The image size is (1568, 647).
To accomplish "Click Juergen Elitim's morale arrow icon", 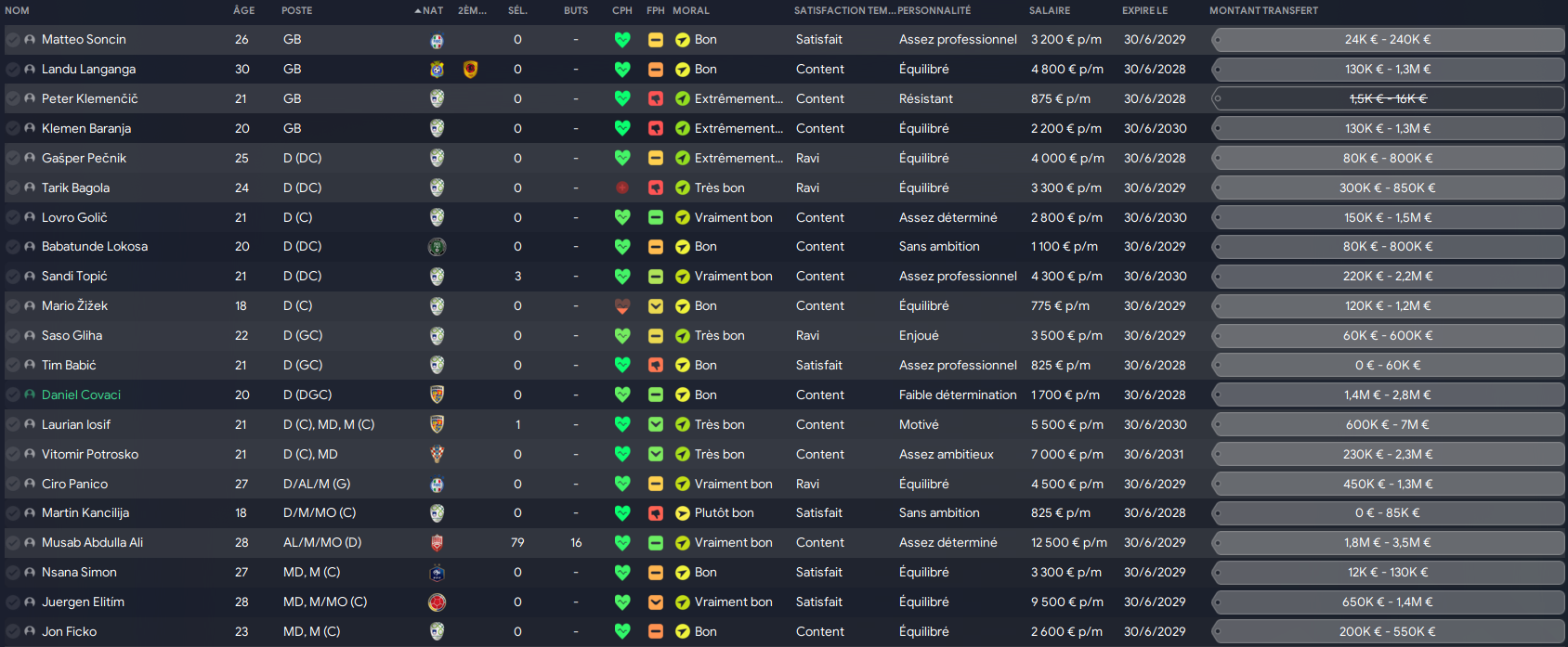I will (683, 602).
